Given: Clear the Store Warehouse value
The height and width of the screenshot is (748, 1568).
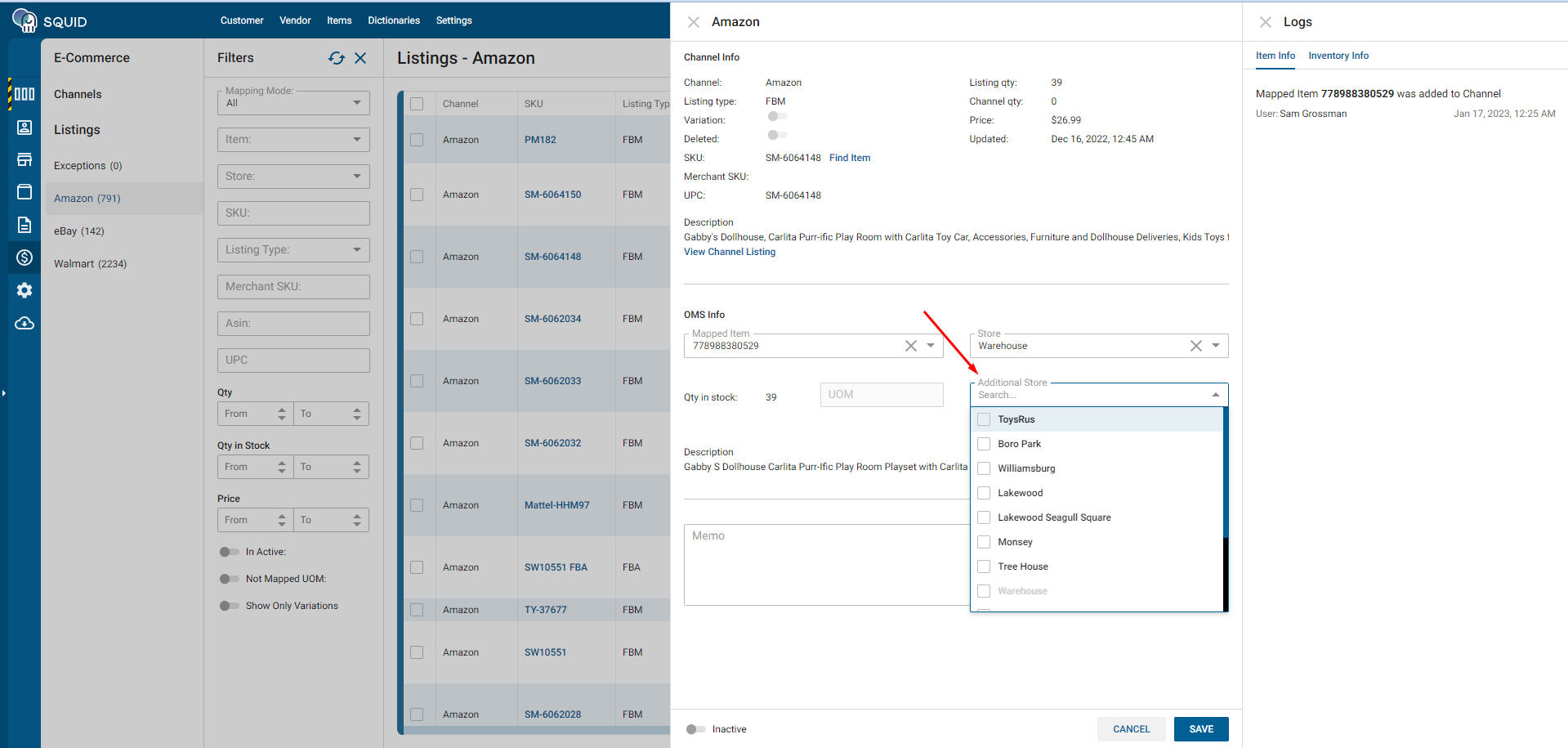Looking at the screenshot, I should coord(1196,346).
